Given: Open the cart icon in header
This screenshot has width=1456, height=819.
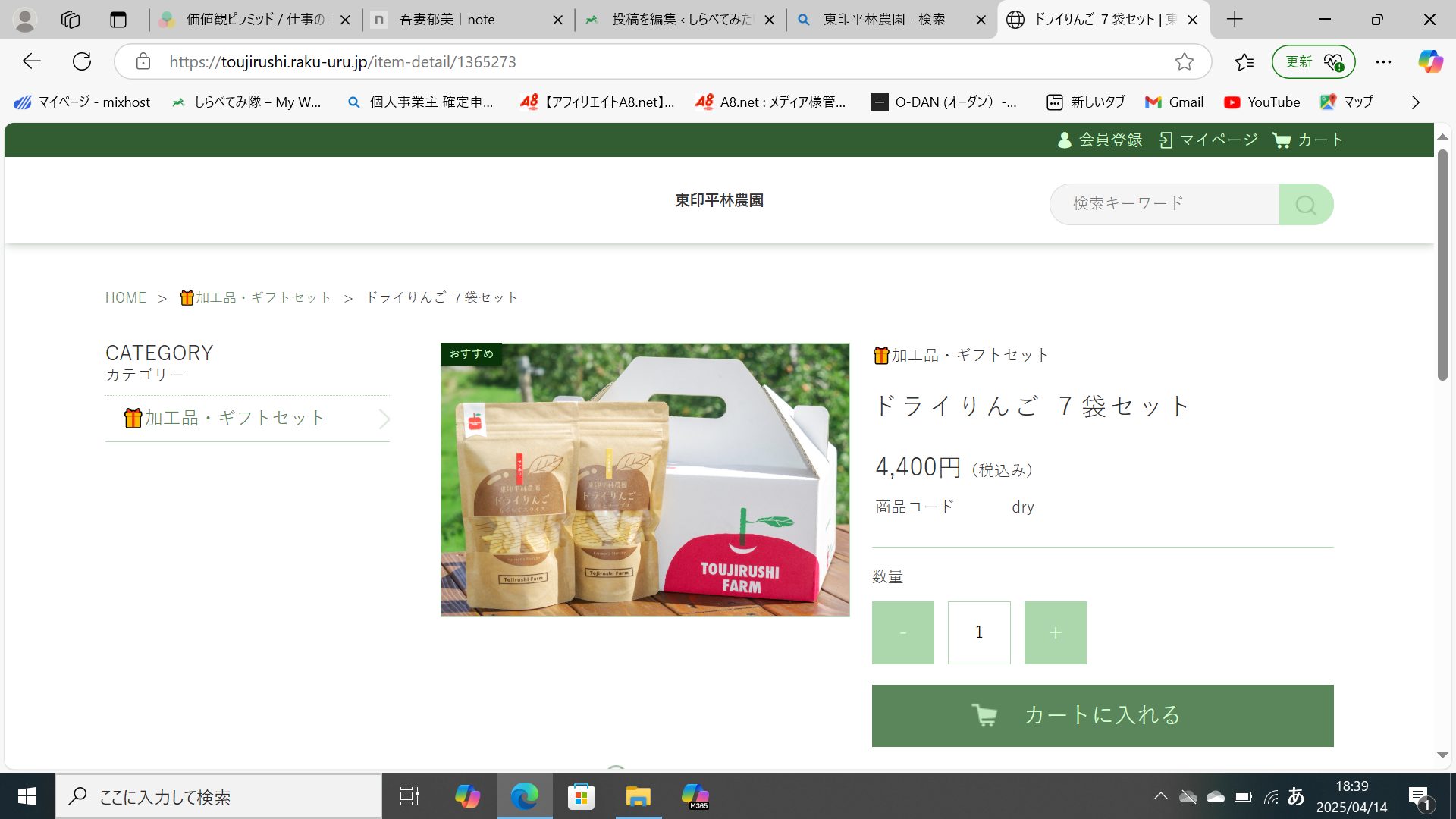Looking at the screenshot, I should 1282,140.
